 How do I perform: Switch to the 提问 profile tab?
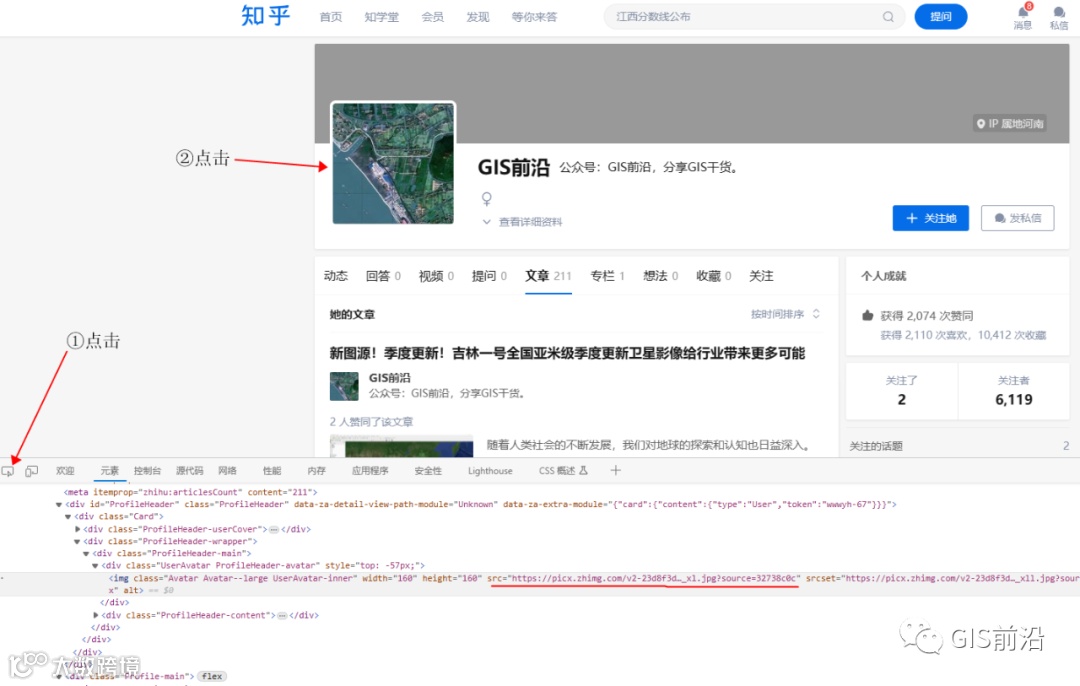point(489,276)
